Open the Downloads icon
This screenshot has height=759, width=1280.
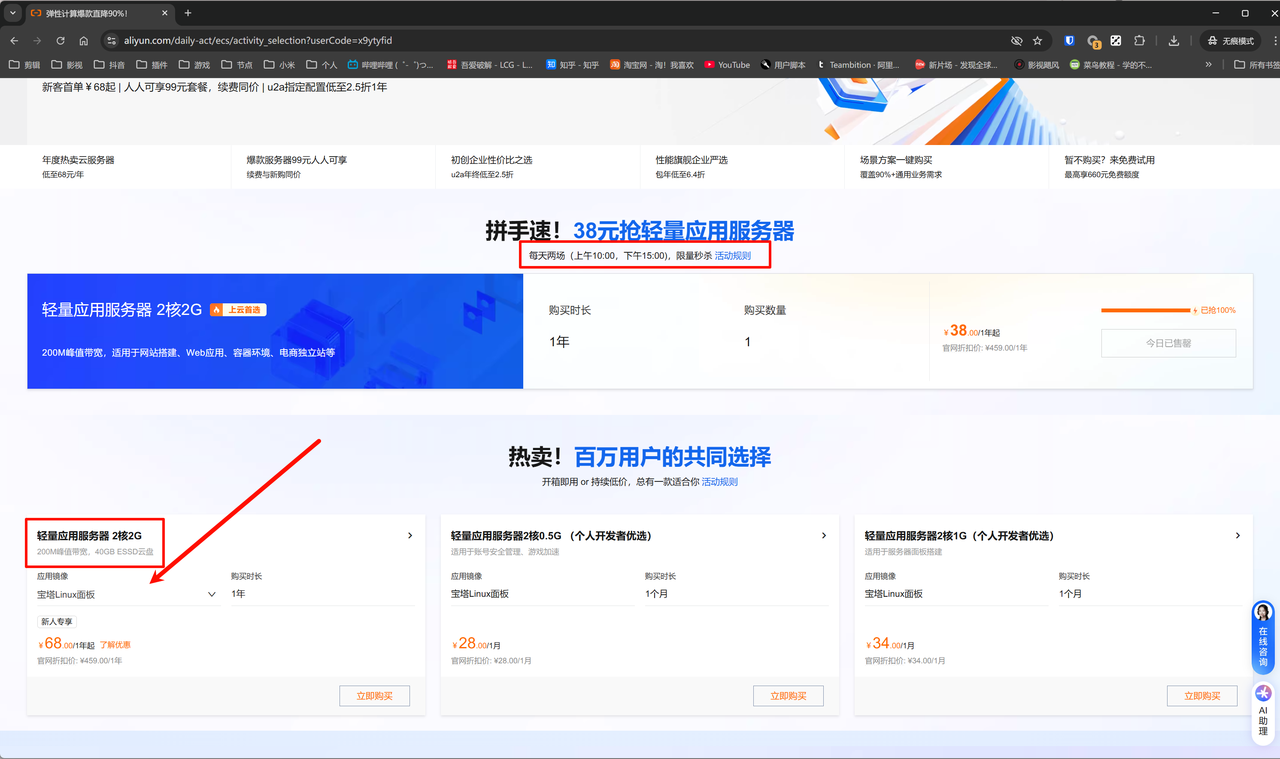click(1174, 41)
